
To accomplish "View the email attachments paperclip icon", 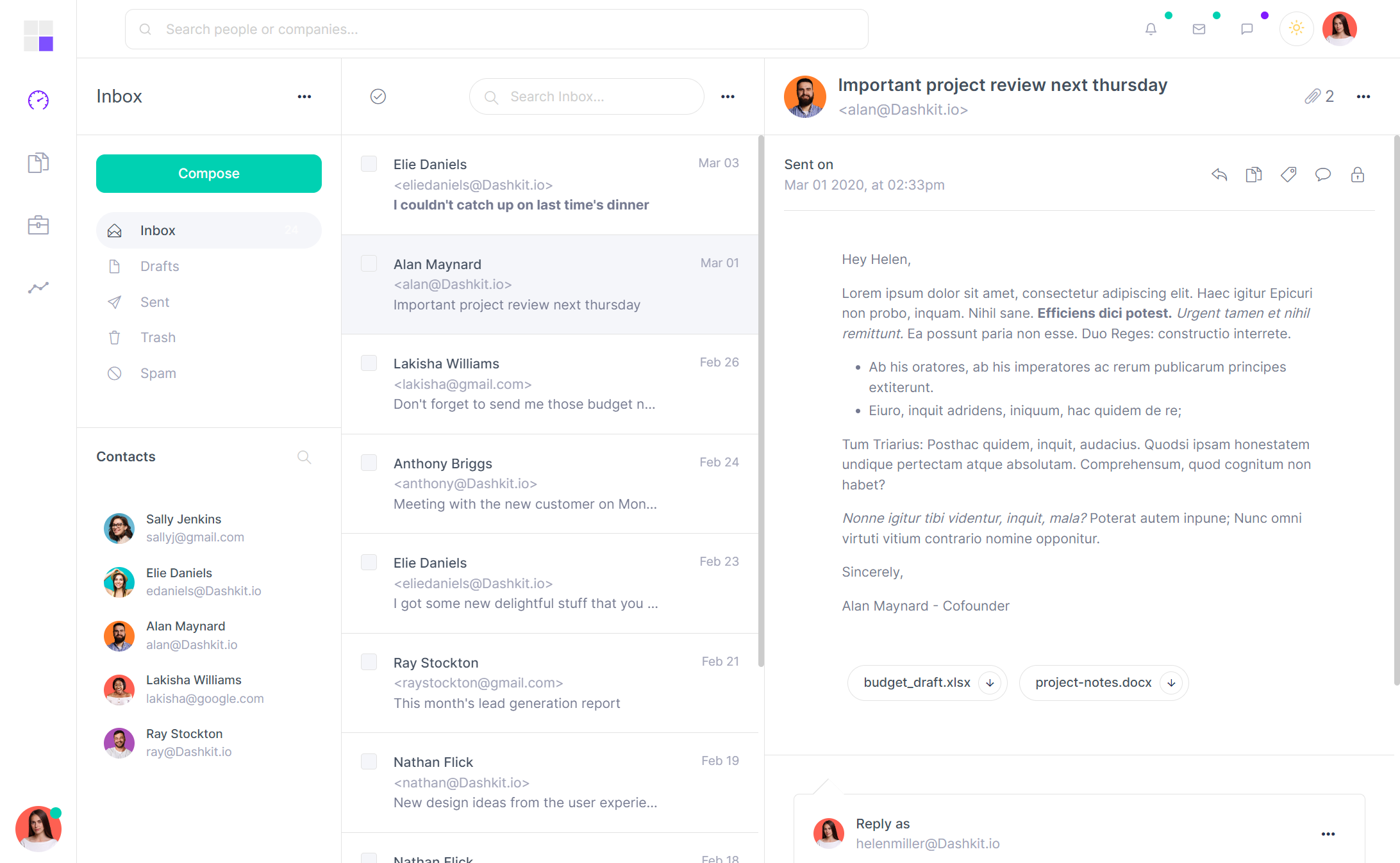I will (x=1312, y=95).
